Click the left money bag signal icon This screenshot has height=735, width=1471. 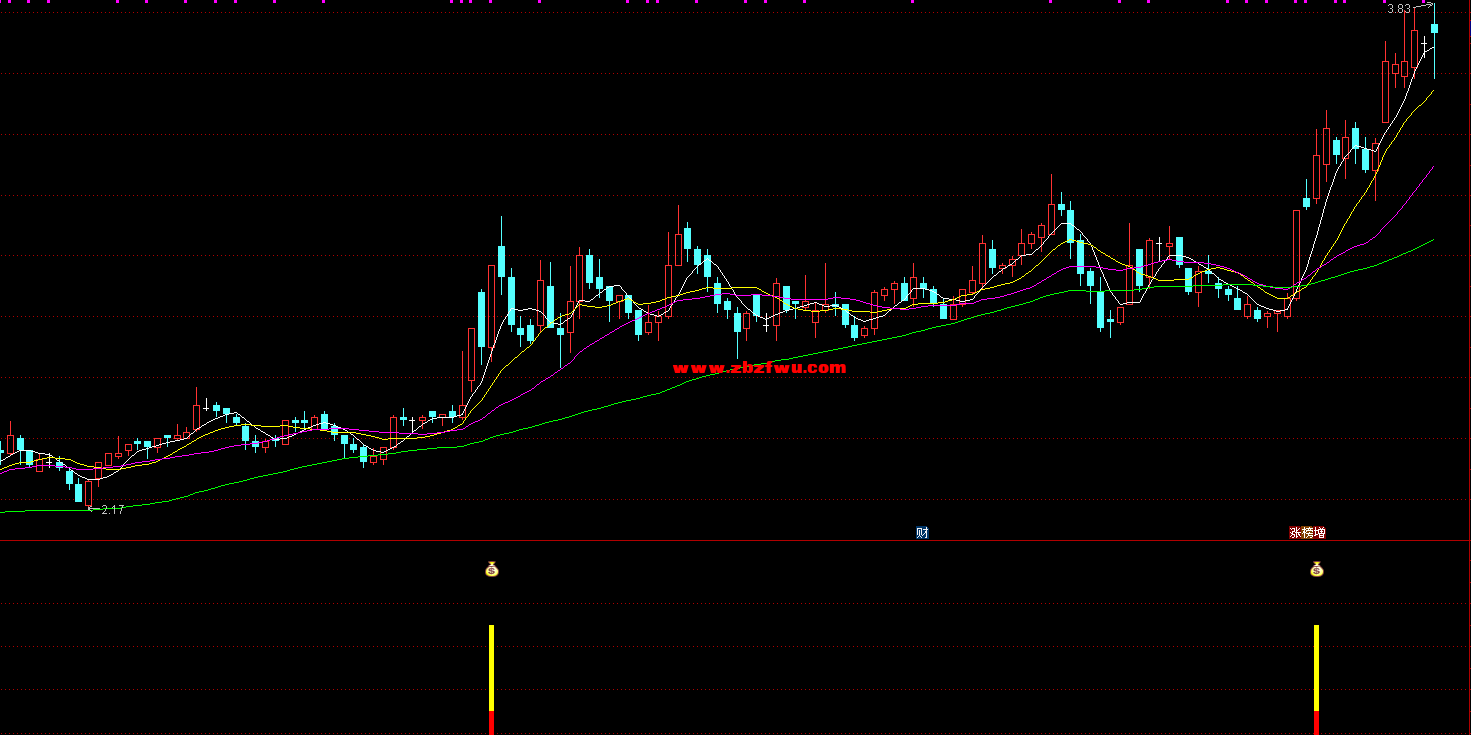(x=491, y=569)
